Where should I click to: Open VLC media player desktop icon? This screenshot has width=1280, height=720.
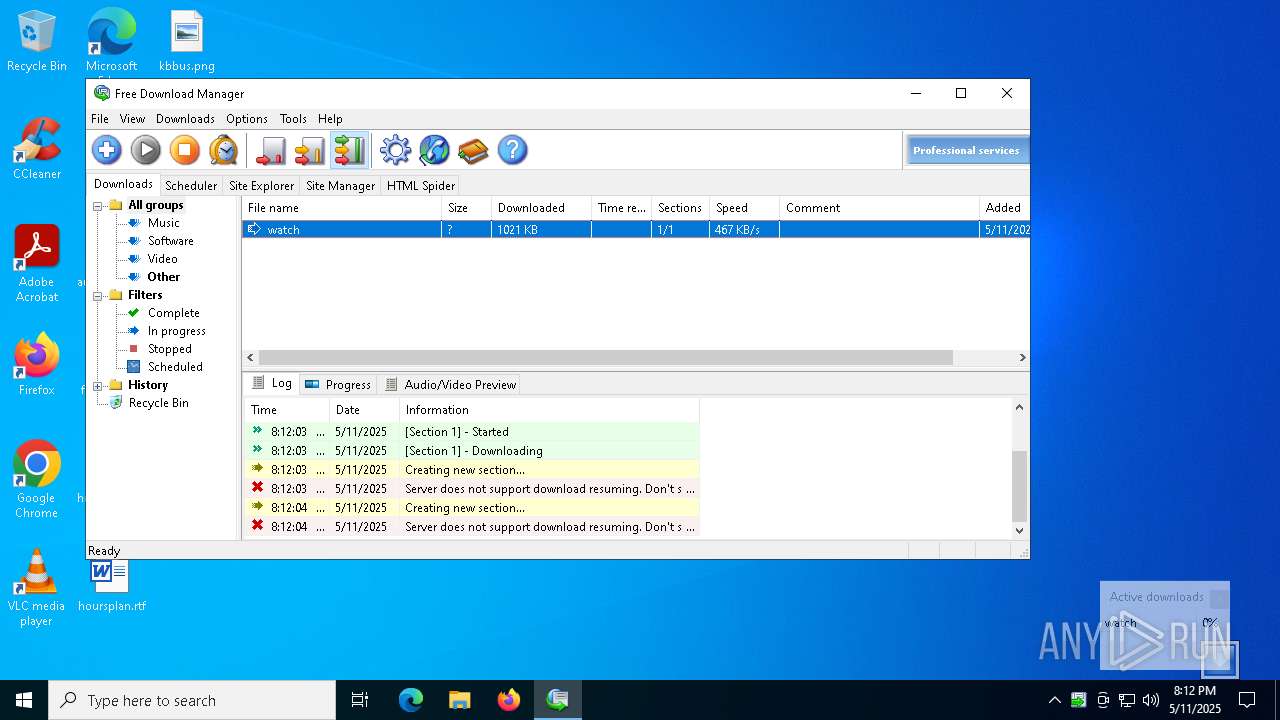tap(37, 588)
